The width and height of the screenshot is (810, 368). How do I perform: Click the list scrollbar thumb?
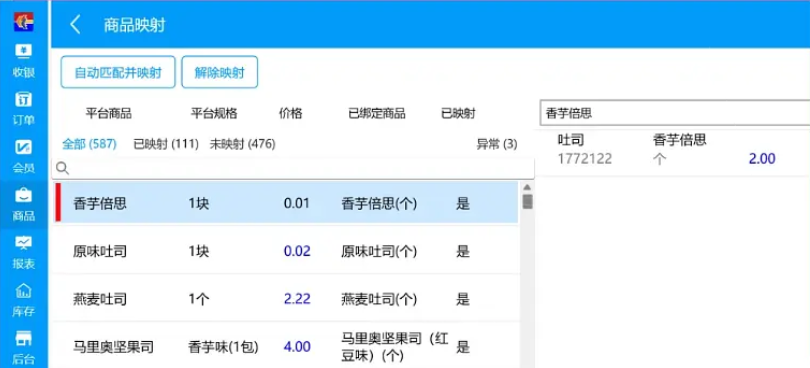pyautogui.click(x=527, y=201)
